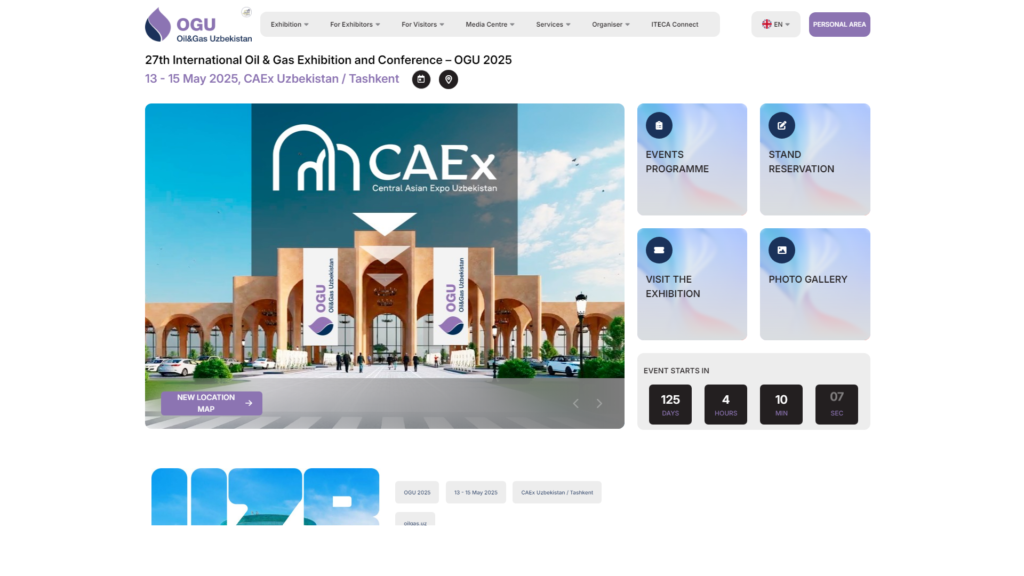Click the Photo Gallery image icon
The height and width of the screenshot is (576, 1024).
click(782, 250)
